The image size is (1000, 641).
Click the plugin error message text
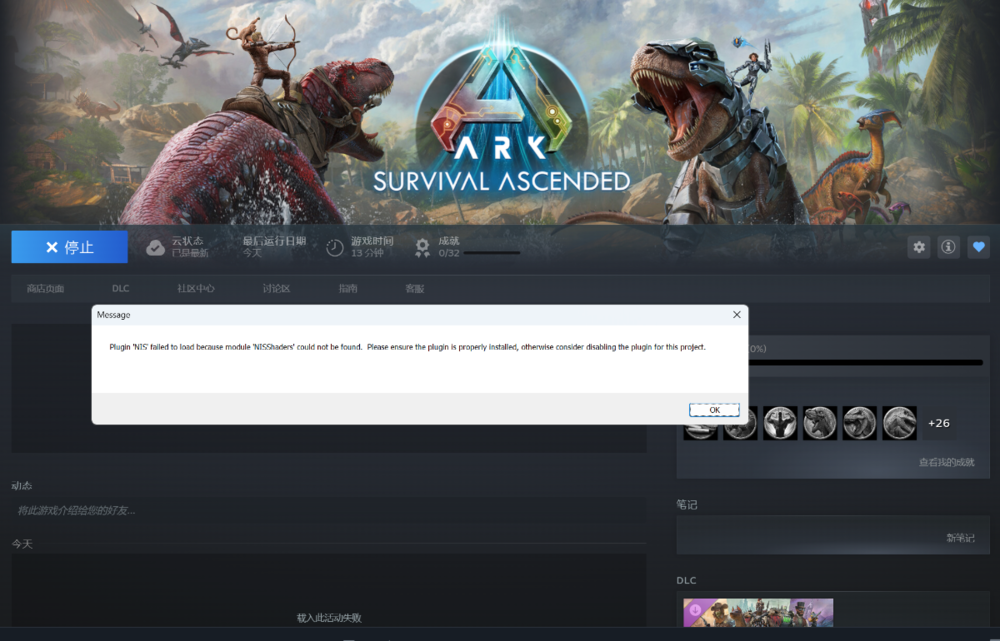click(408, 347)
